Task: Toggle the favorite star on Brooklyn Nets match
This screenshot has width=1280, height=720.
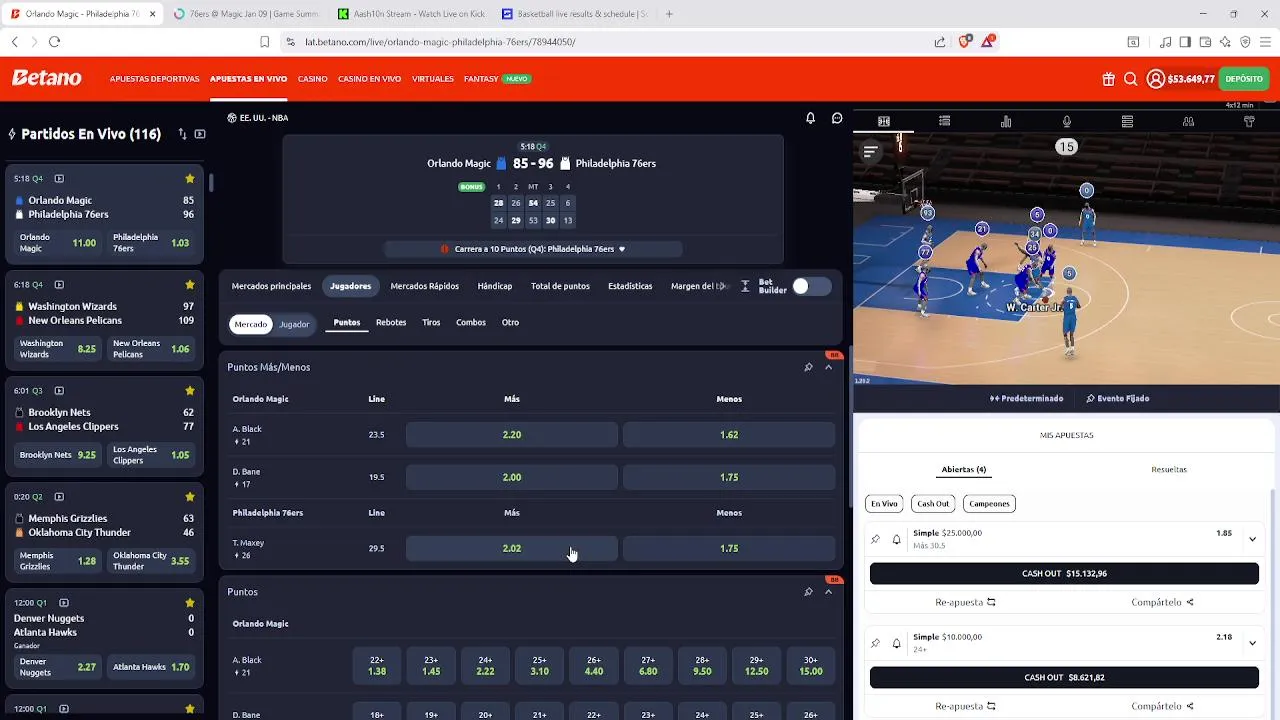Action: (190, 391)
